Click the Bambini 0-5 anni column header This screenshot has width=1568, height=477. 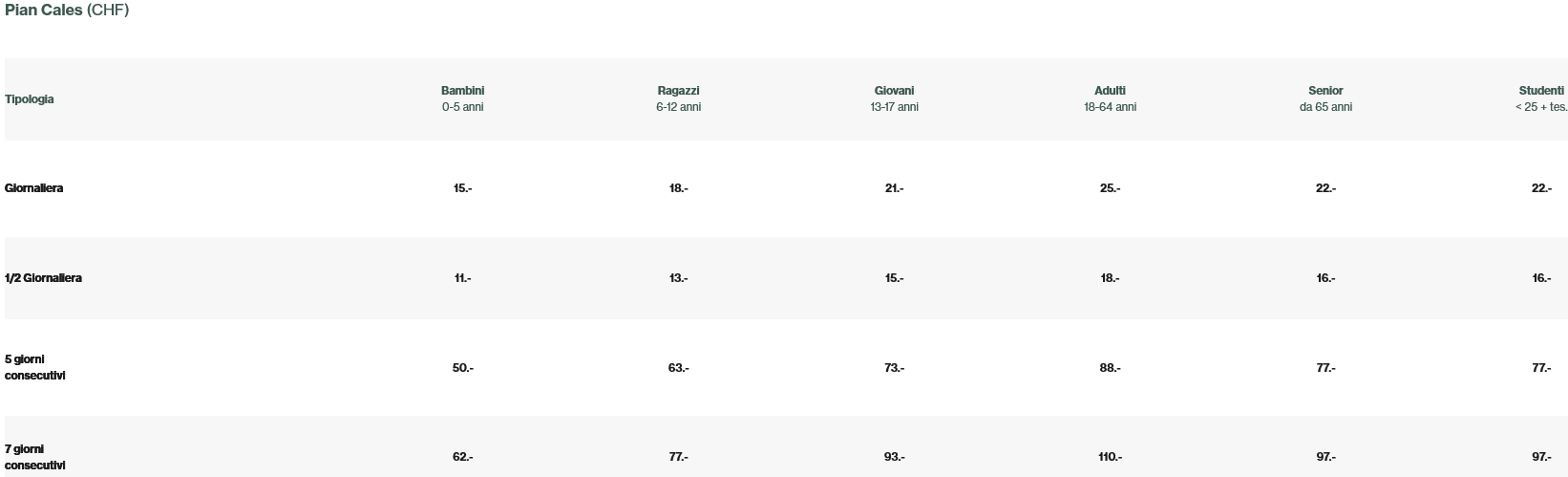(463, 98)
